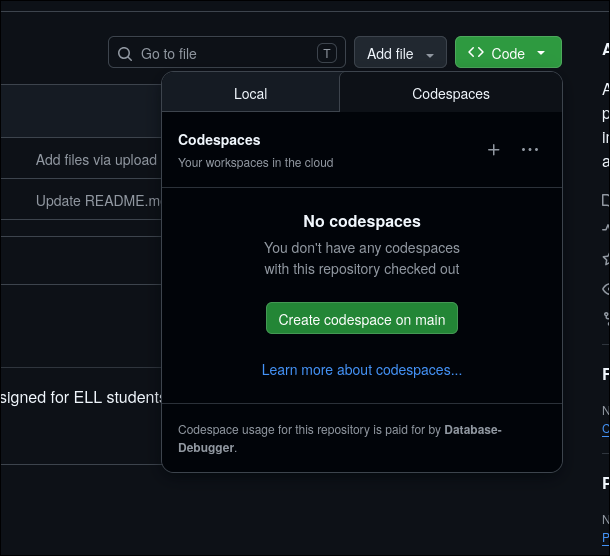Open the Add file dropdown

click(x=400, y=52)
